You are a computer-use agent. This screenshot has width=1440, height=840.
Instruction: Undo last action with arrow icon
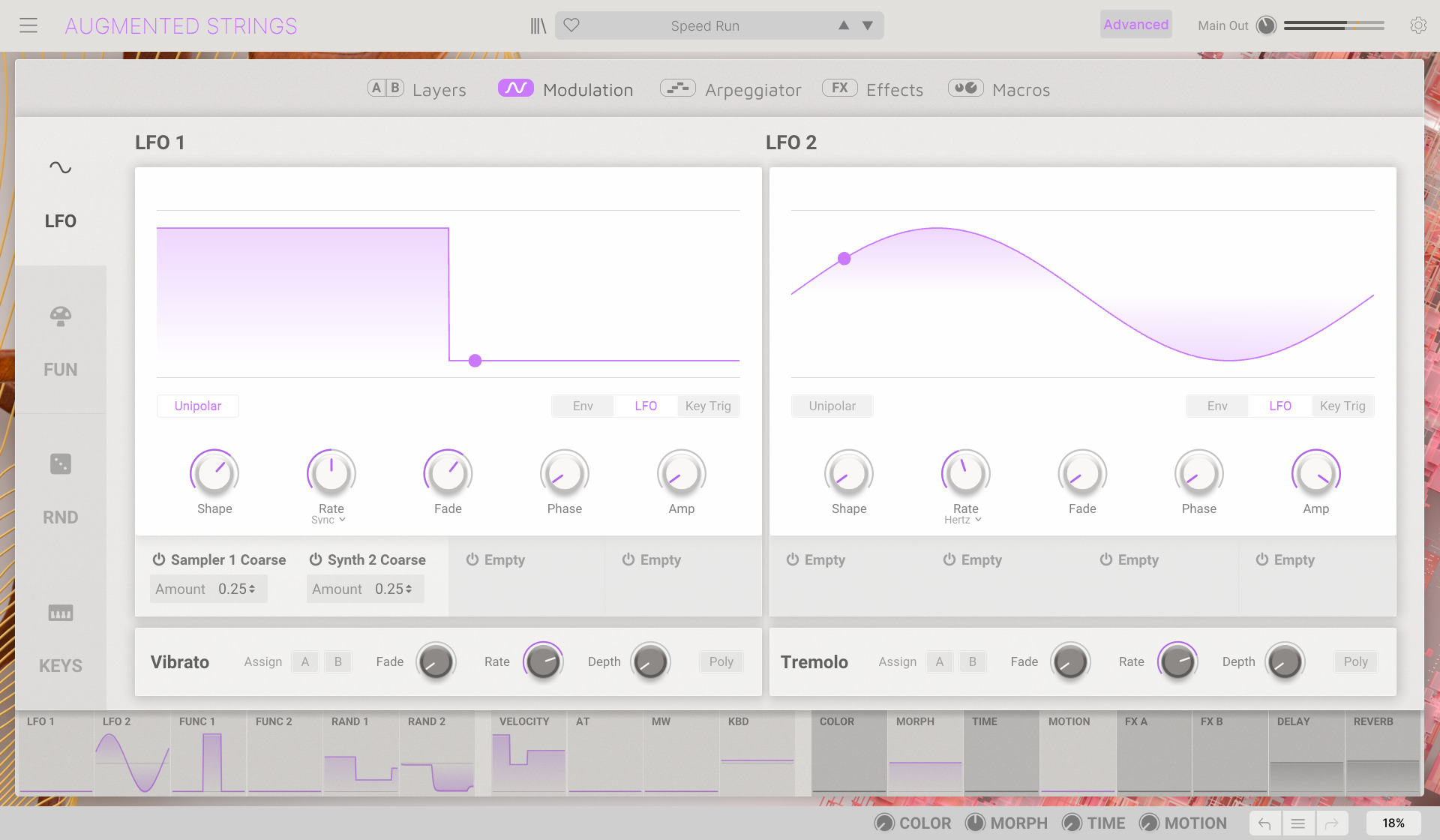pos(1264,823)
